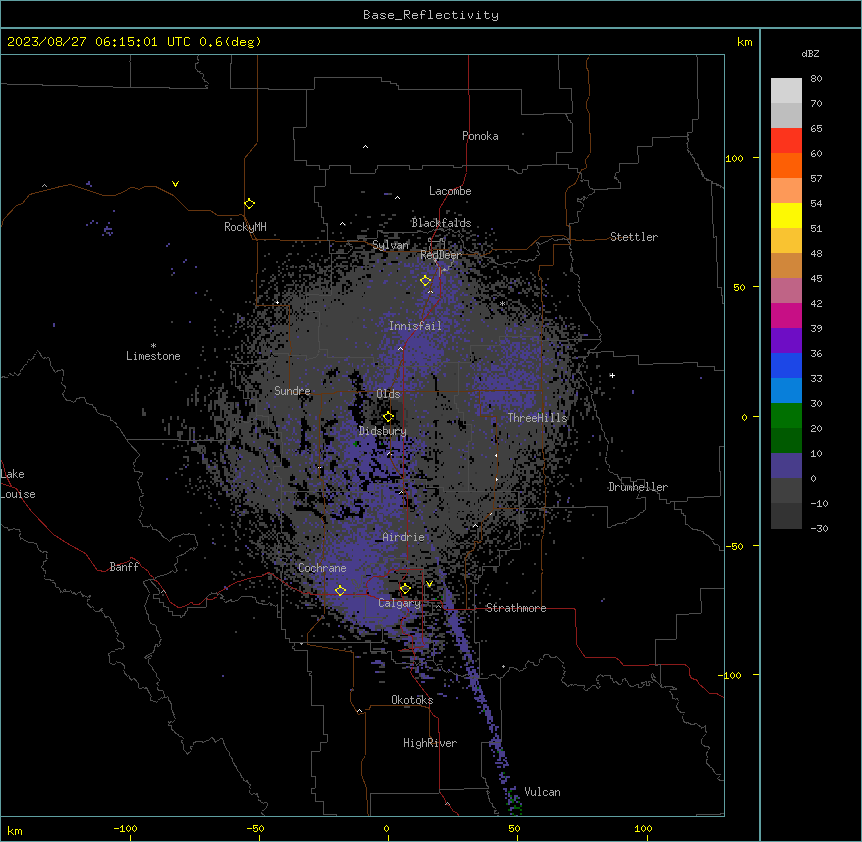Viewport: 862px width, 842px height.
Task: Click the Cochrane city label
Action: tap(322, 568)
